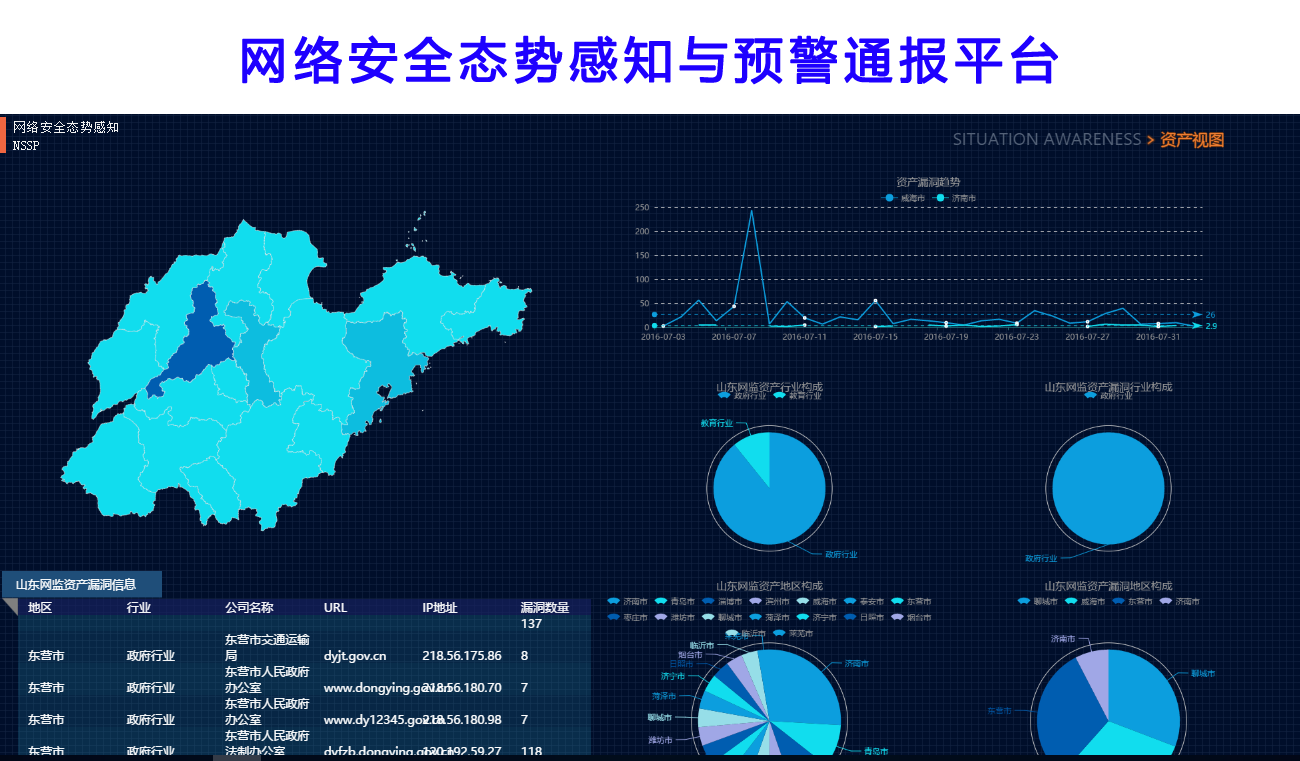Toggle 威海市 legend in 山东网监资产漏洞地区构成 chart
Image resolution: width=1300 pixels, height=761 pixels.
click(x=1085, y=602)
